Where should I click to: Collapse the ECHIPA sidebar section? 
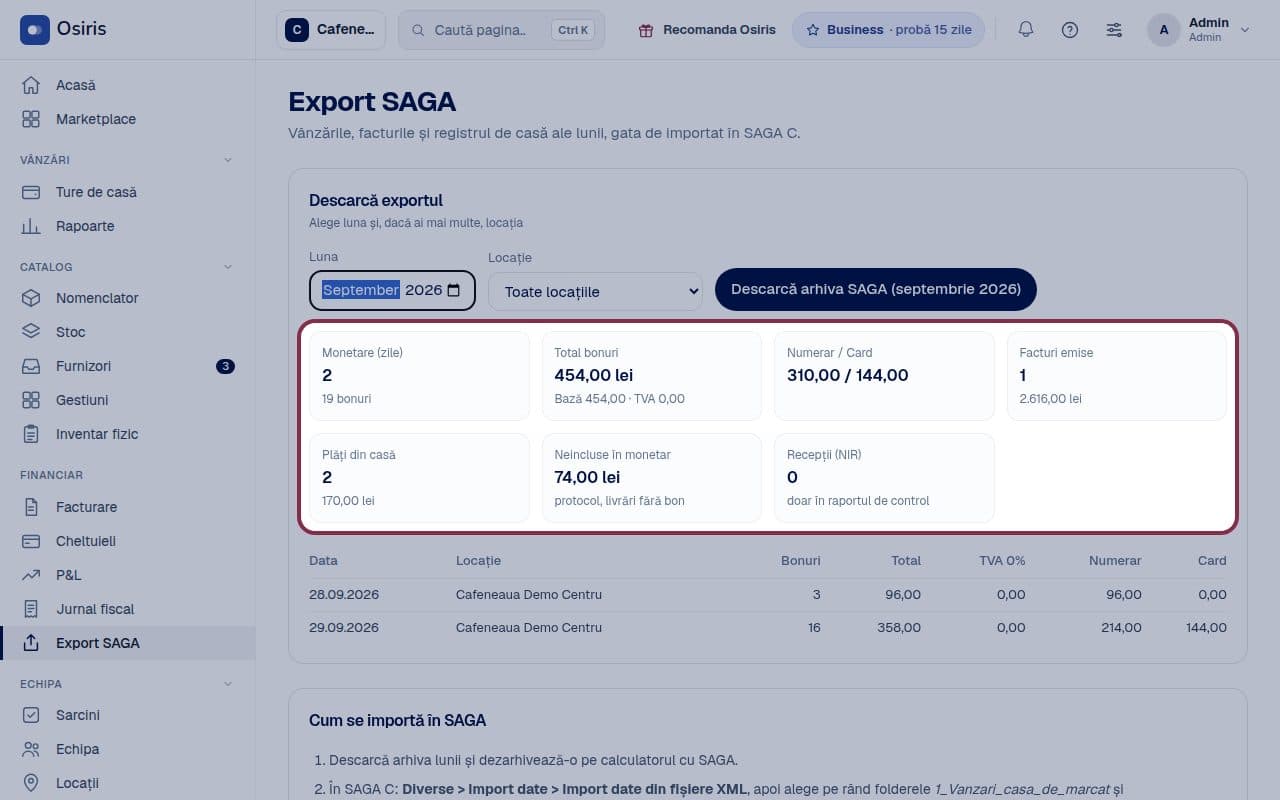click(227, 684)
